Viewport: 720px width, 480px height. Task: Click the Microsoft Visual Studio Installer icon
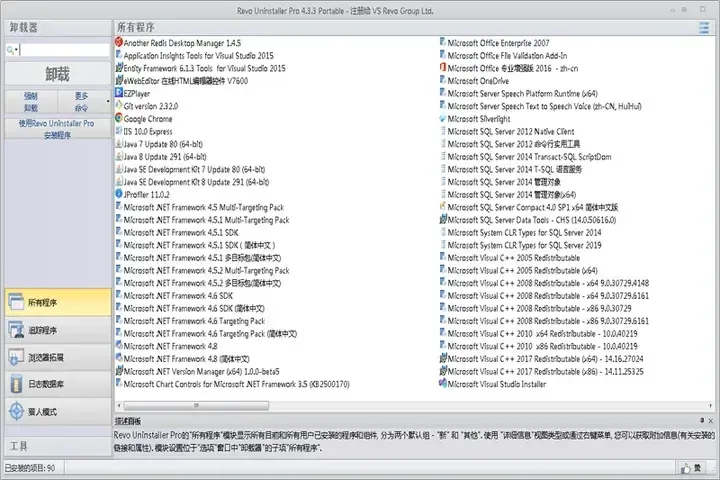pos(443,384)
